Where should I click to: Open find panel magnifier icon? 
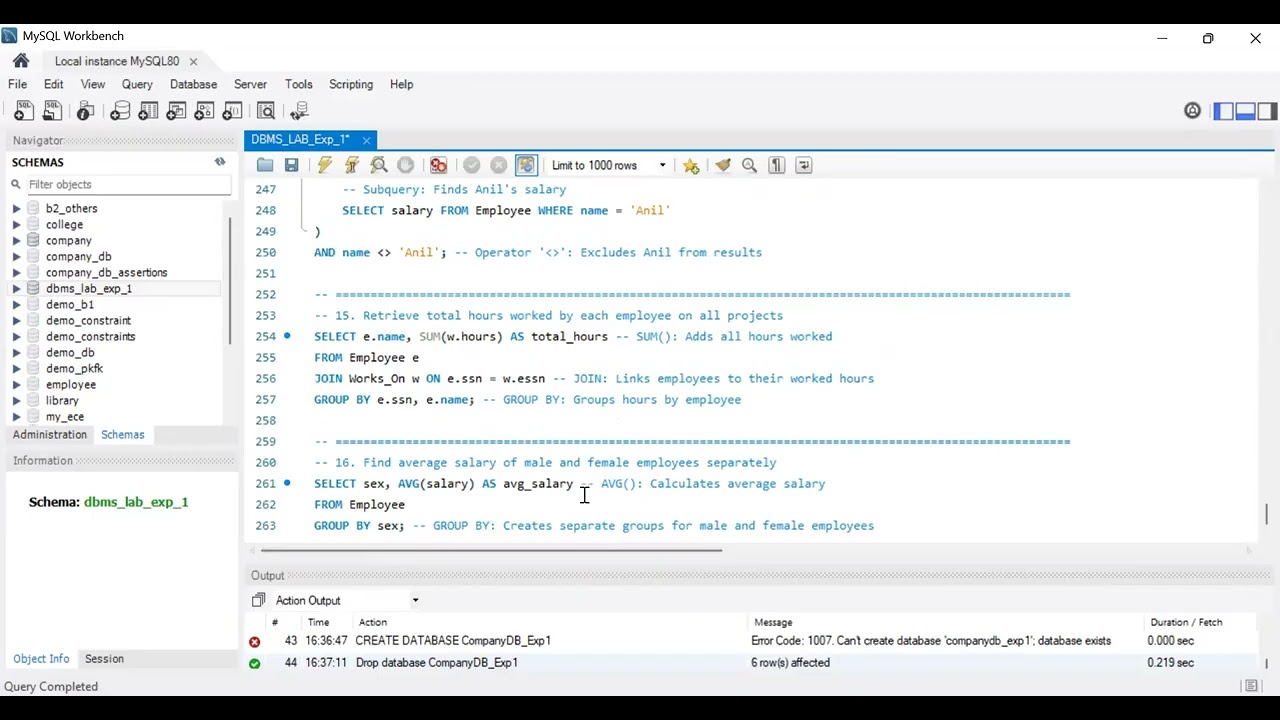750,165
